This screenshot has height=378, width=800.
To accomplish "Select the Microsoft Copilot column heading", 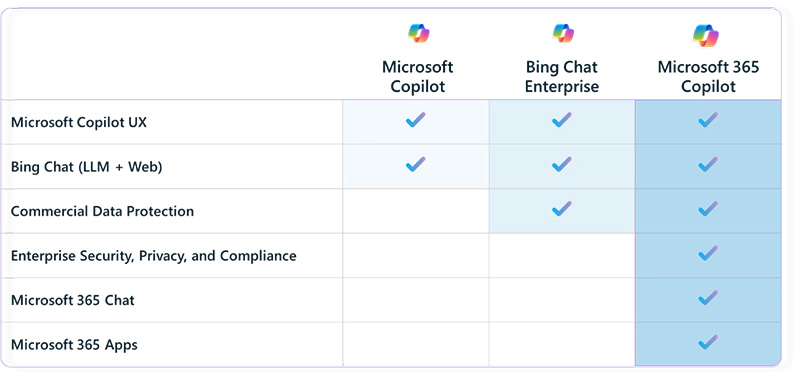I will [418, 77].
